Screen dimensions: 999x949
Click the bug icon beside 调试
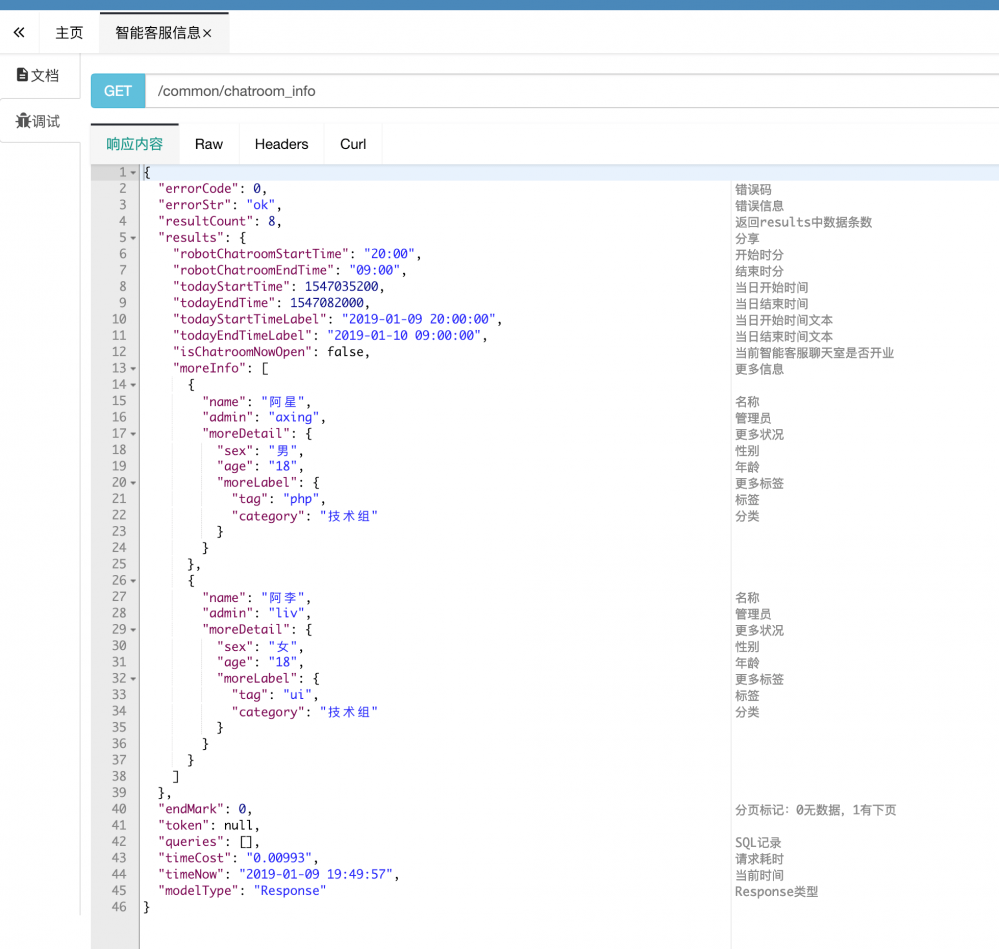pyautogui.click(x=24, y=121)
